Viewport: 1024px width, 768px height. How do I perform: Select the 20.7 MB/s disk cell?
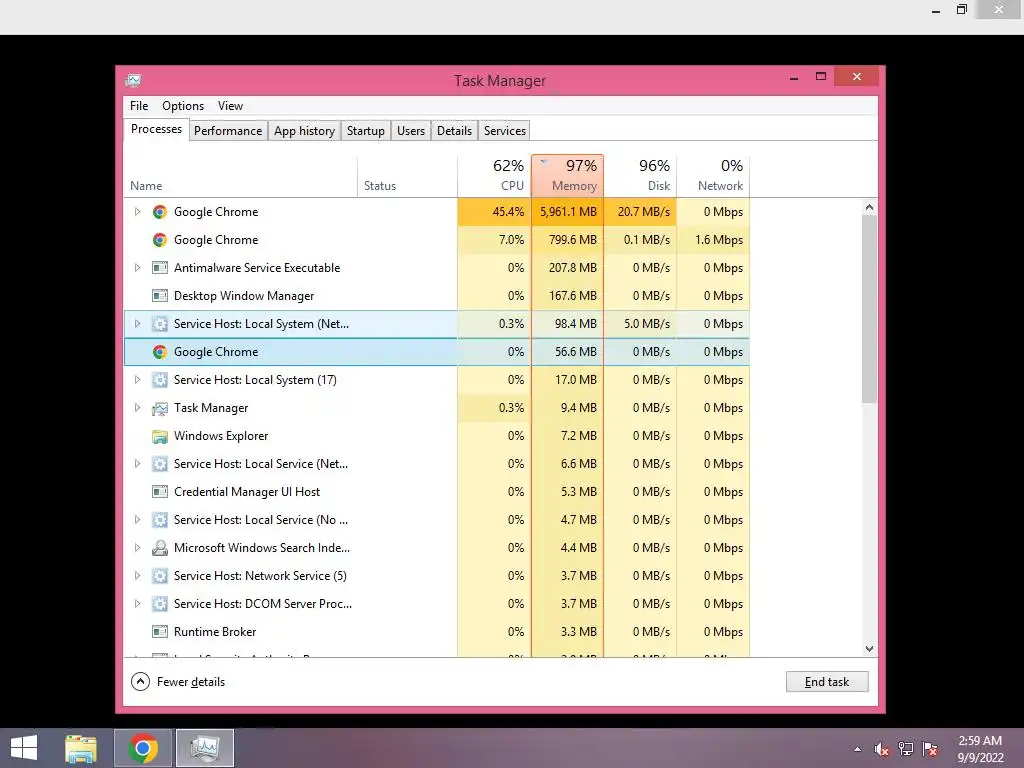pyautogui.click(x=640, y=212)
